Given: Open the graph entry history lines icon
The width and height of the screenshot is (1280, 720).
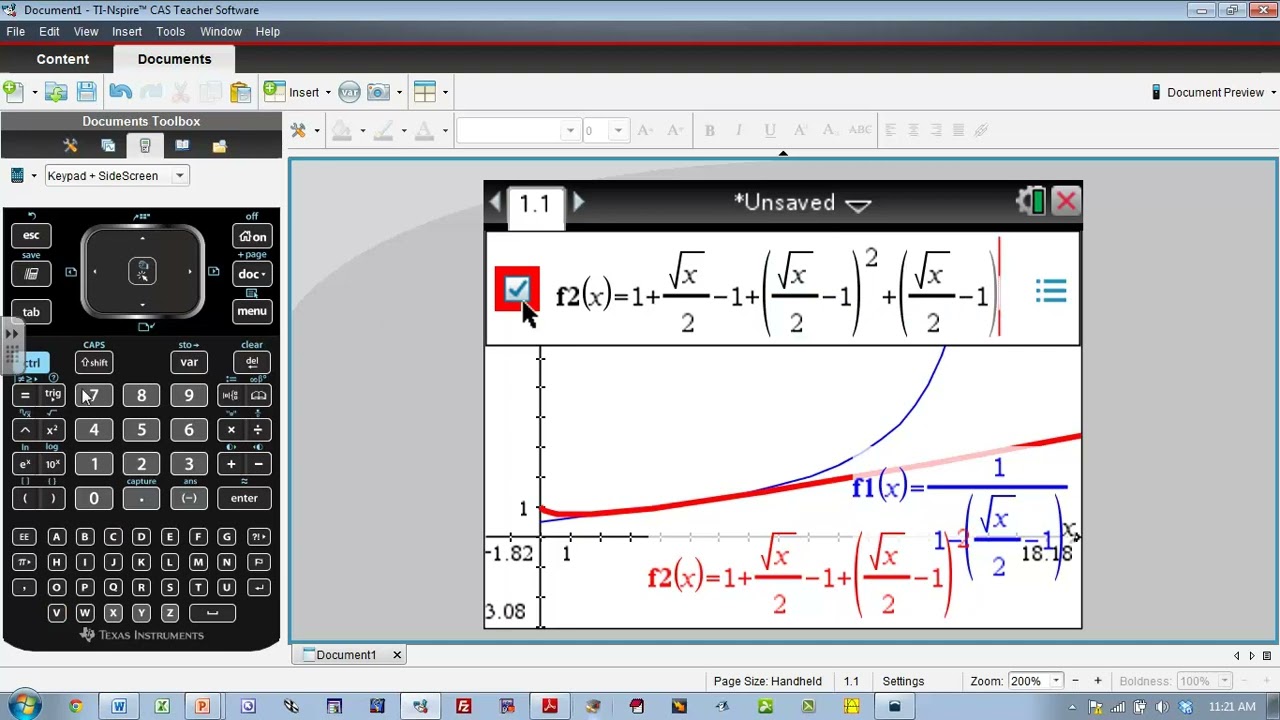Looking at the screenshot, I should coord(1051,291).
